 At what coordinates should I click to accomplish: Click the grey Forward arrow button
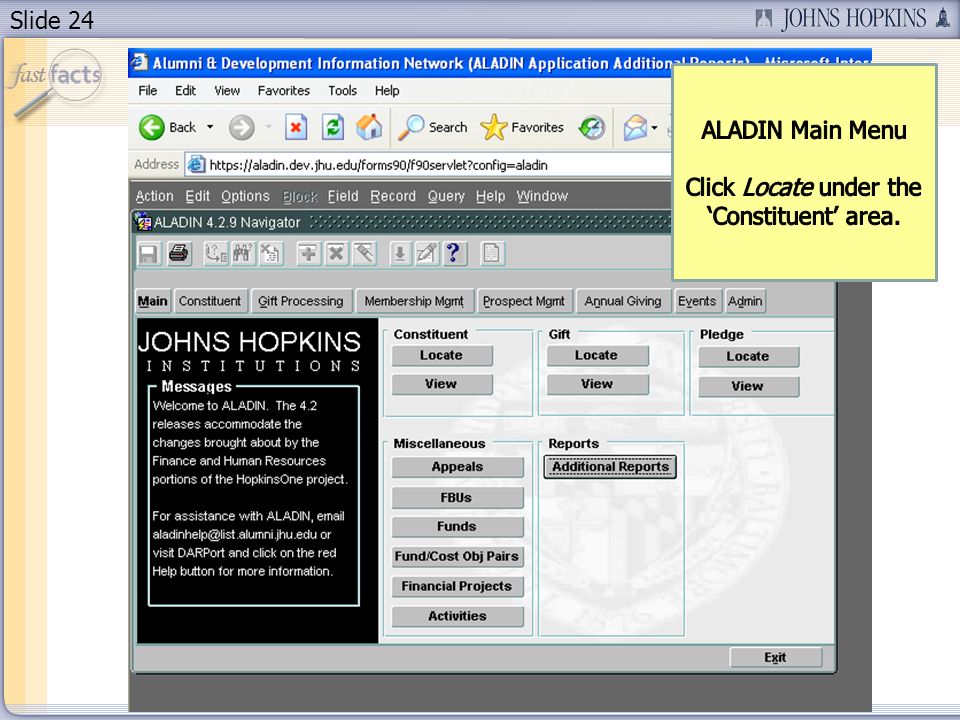tap(241, 128)
